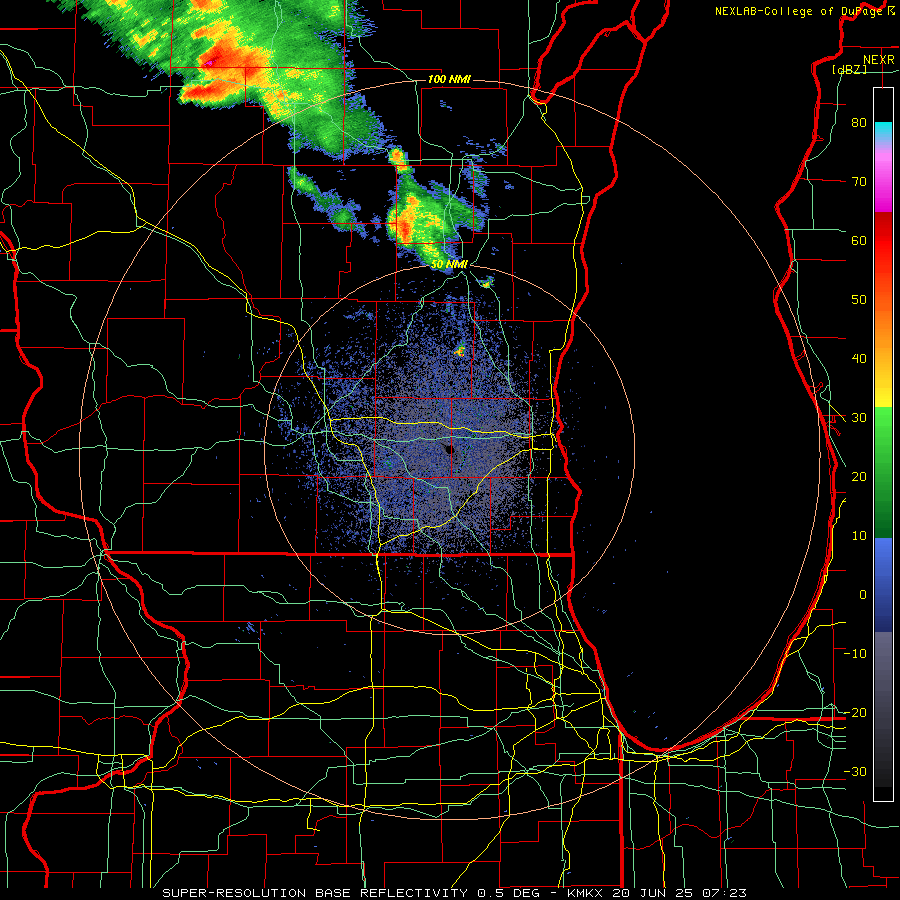The width and height of the screenshot is (900, 900).
Task: Click the 50 NMI range ring label
Action: [x=449, y=264]
